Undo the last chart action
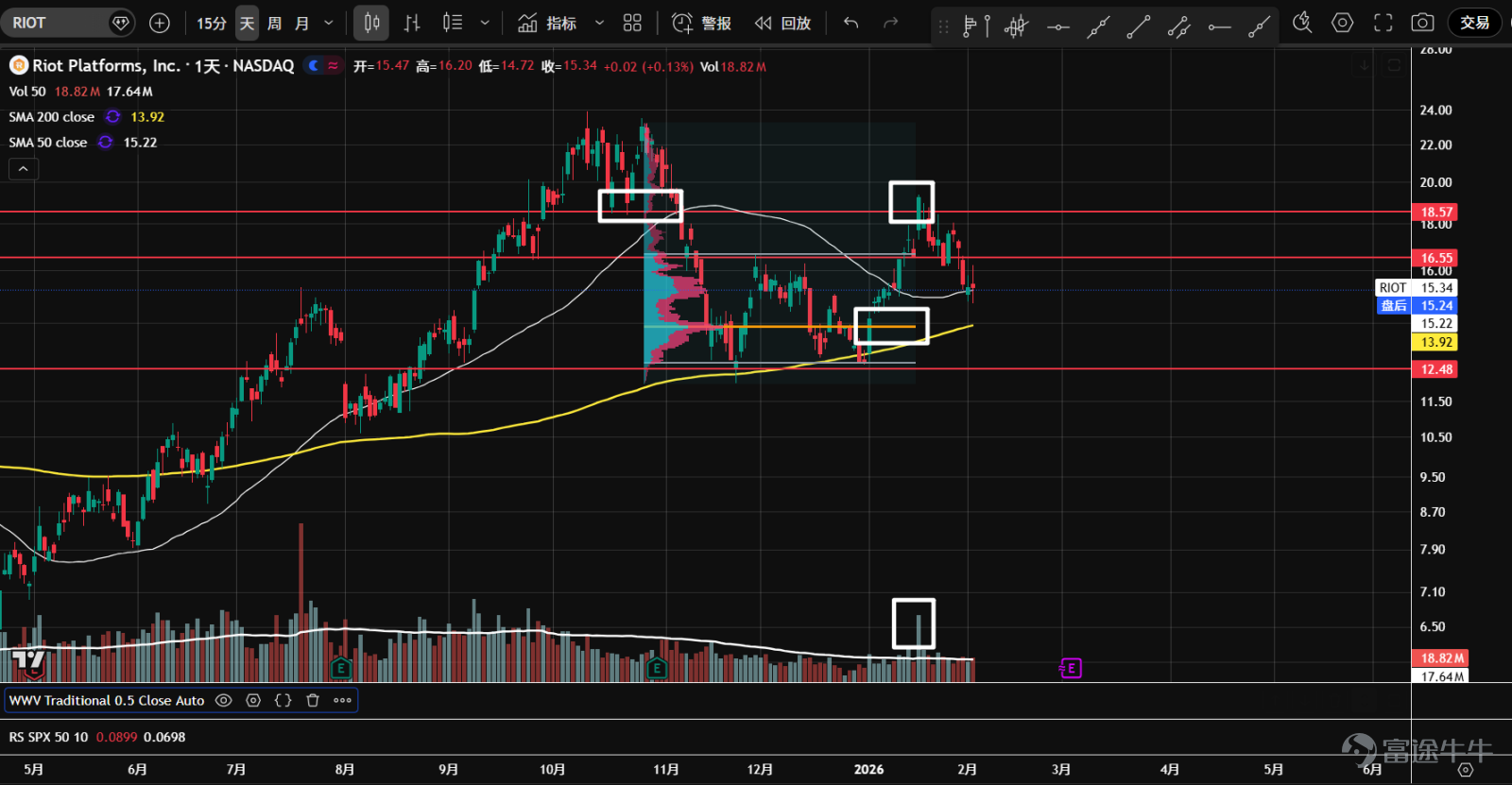 click(851, 23)
